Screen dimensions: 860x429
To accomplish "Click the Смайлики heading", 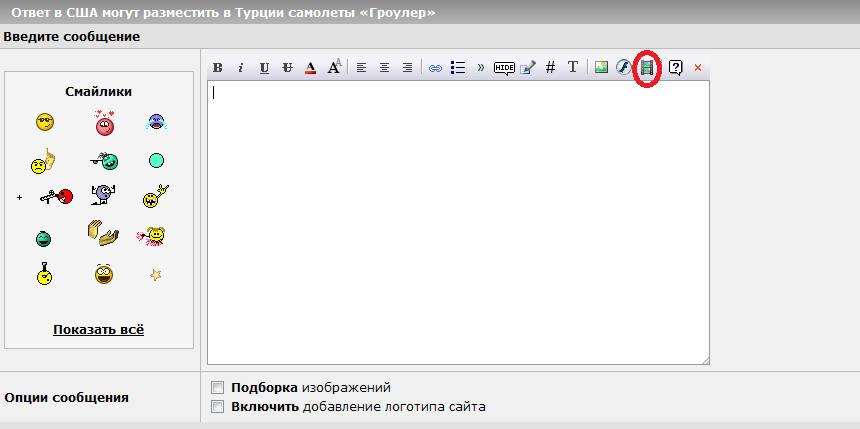I will coord(99,92).
